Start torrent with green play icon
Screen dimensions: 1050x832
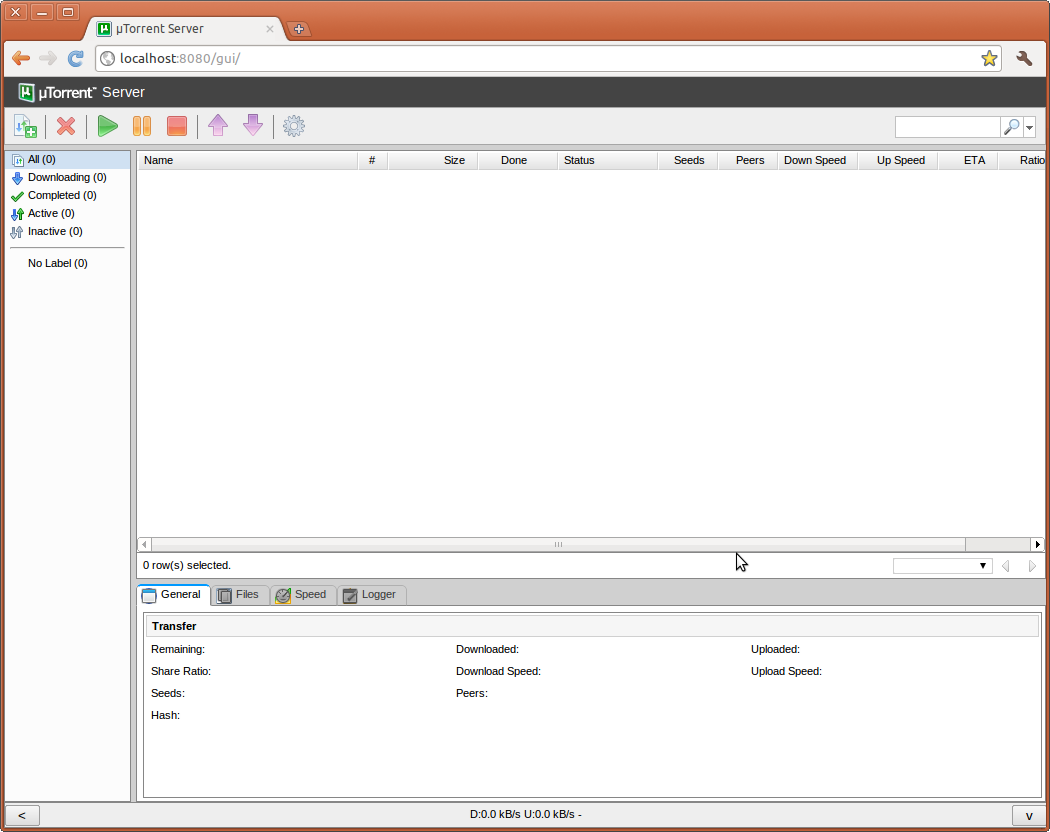pyautogui.click(x=107, y=126)
